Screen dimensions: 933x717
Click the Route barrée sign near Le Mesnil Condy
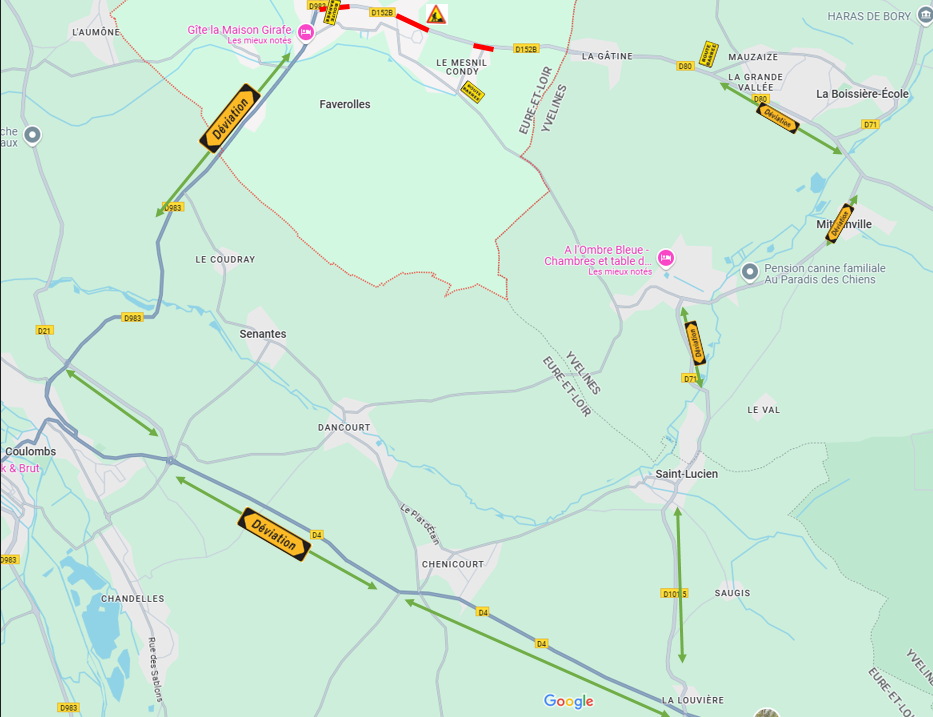(x=473, y=92)
